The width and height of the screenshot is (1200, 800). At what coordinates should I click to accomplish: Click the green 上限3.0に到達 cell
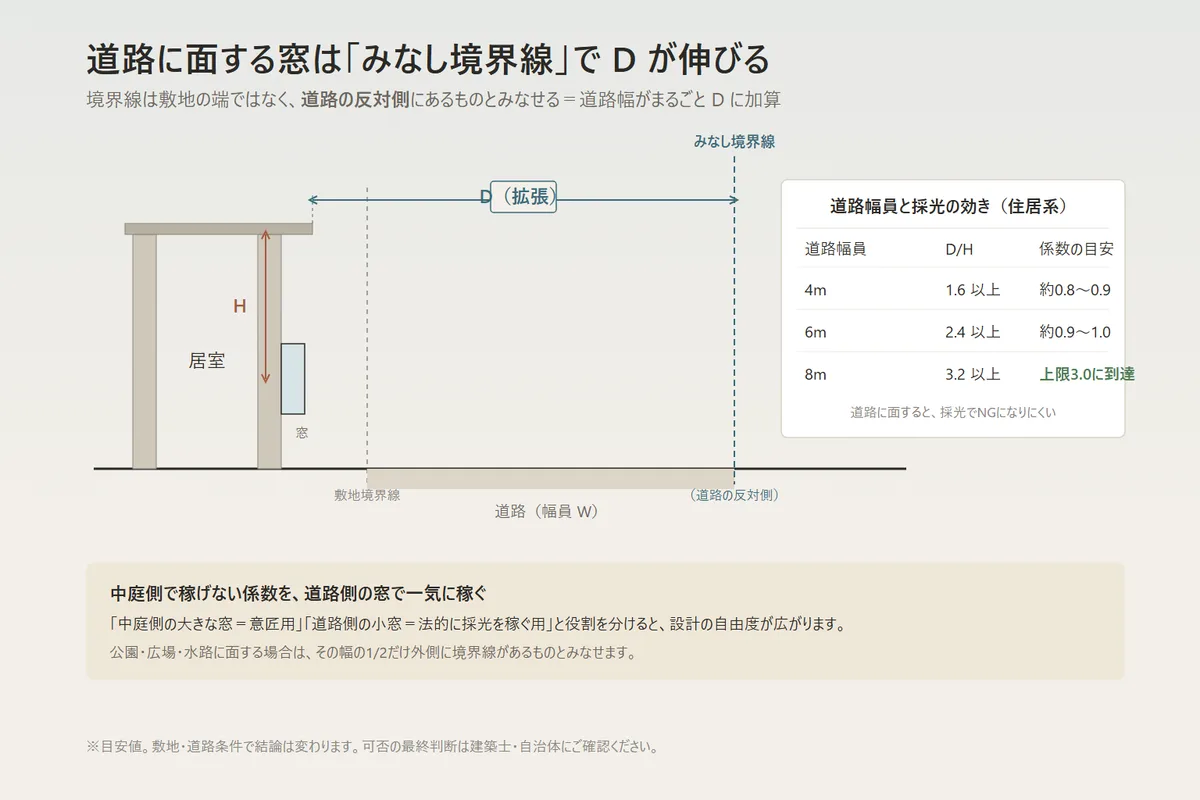[x=1087, y=375]
